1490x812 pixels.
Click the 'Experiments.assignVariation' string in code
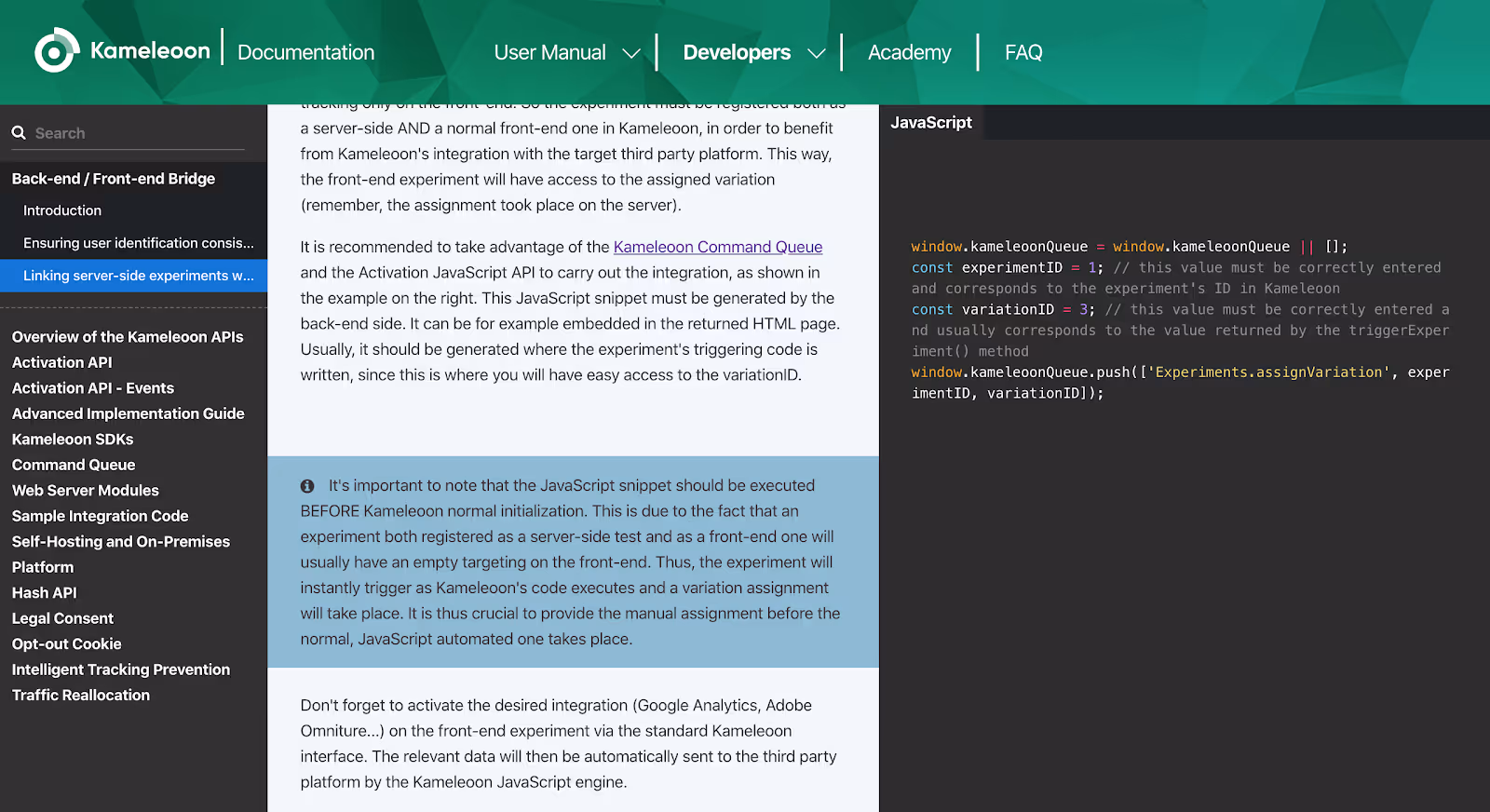tap(1268, 372)
